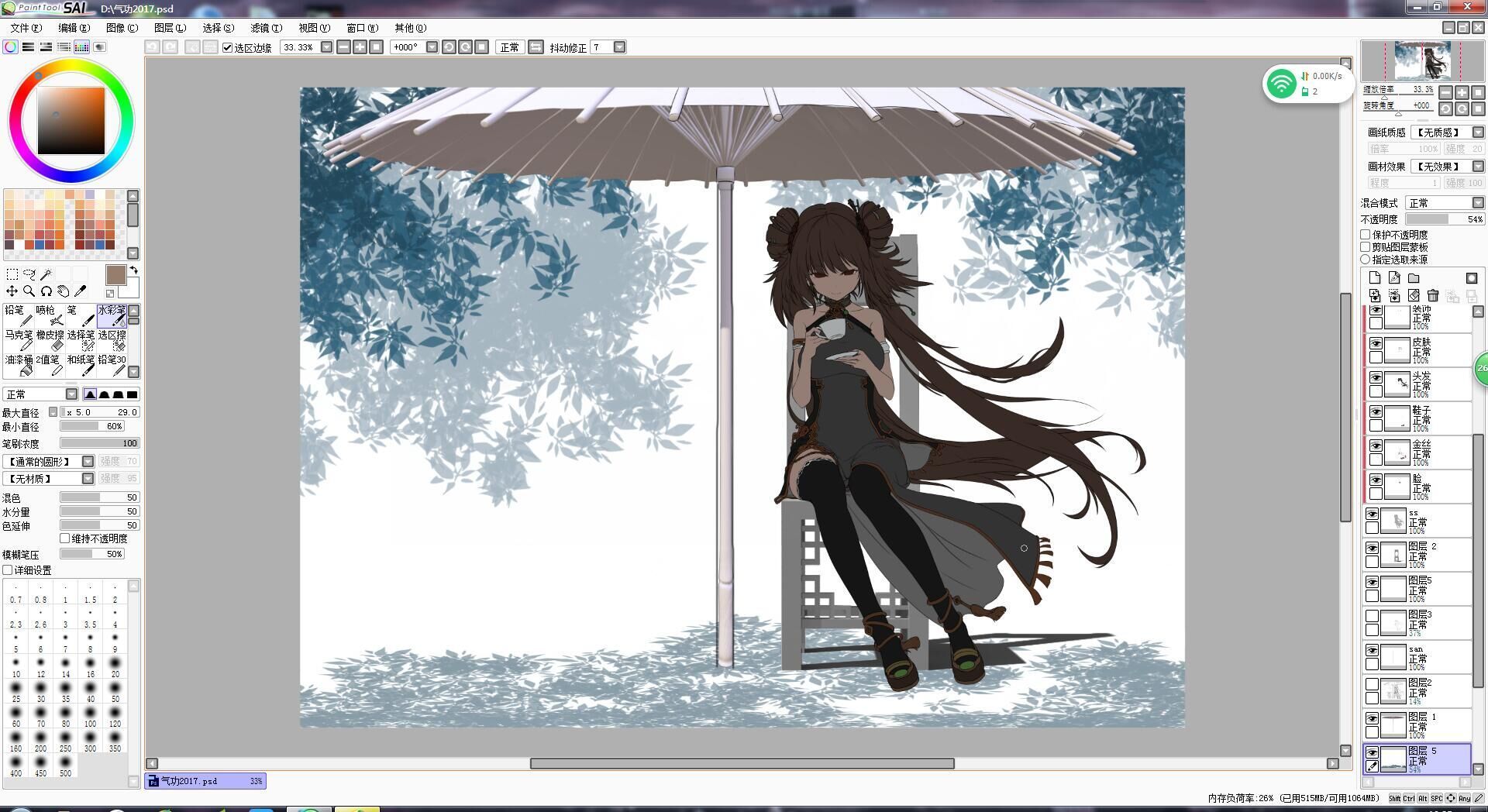Screen dimensions: 1488x812
Task: Choose the 选择笔 selection pen
Action: tap(81, 340)
